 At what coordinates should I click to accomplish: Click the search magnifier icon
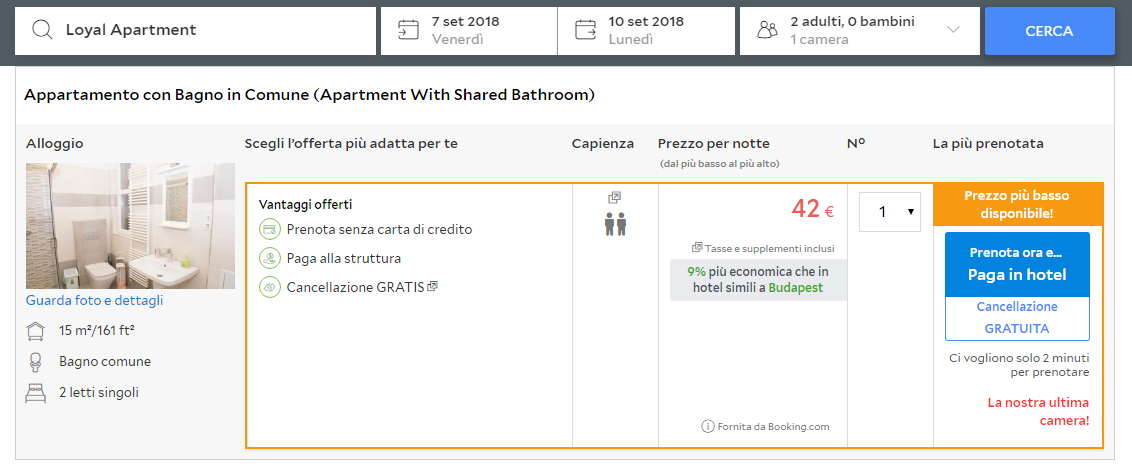42,30
